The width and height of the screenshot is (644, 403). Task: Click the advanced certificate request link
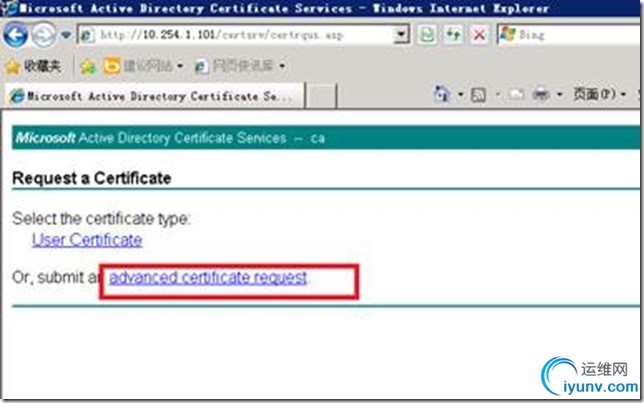(x=208, y=278)
